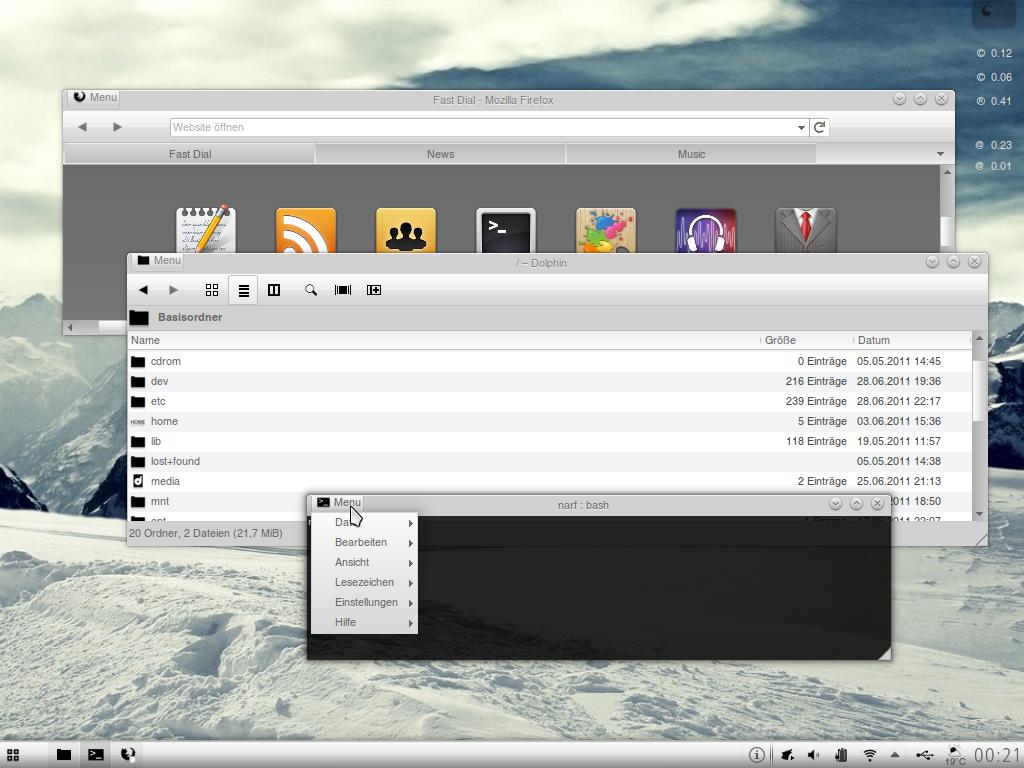This screenshot has width=1024, height=768.
Task: Expand the Lesezeichen submenu
Action: click(x=364, y=583)
